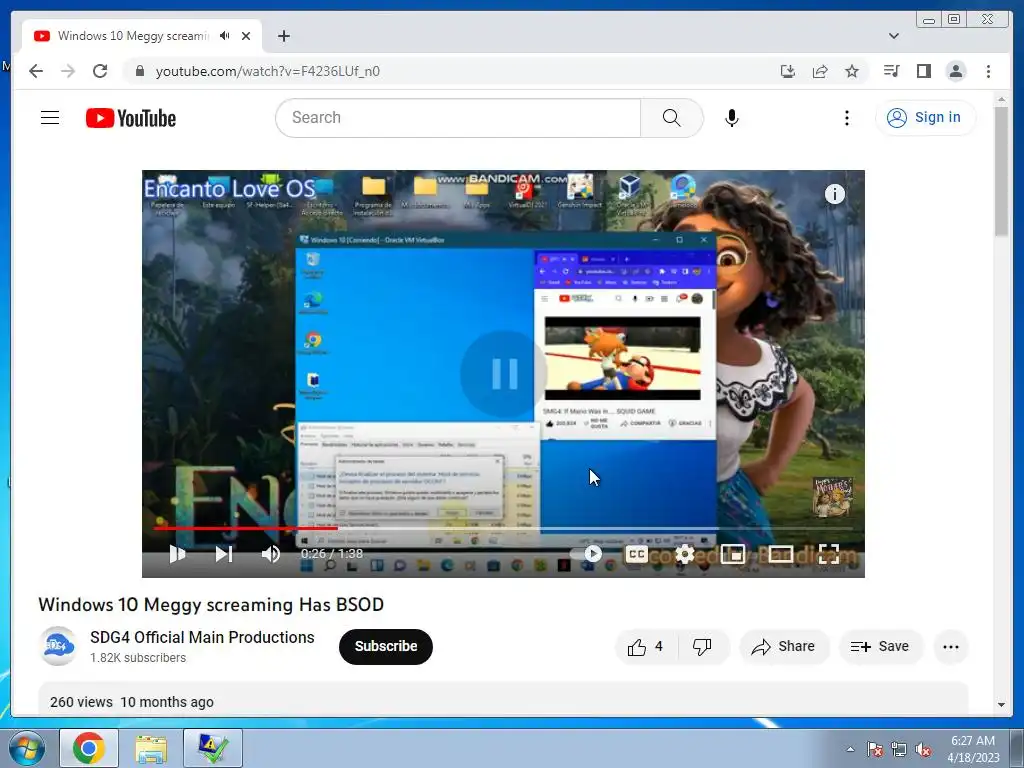Open the checkmark app in taskbar
The width and height of the screenshot is (1024, 768).
(213, 748)
